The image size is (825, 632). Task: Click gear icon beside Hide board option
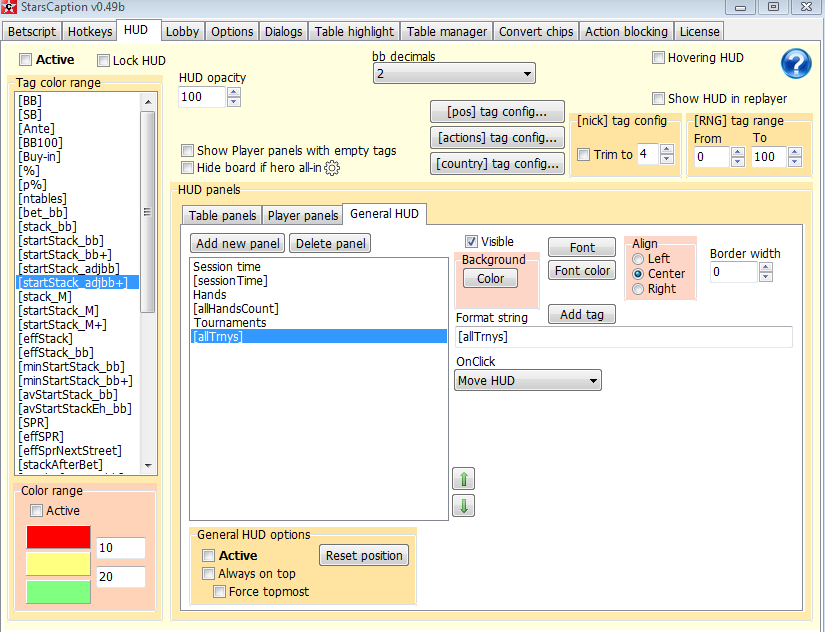(x=332, y=168)
